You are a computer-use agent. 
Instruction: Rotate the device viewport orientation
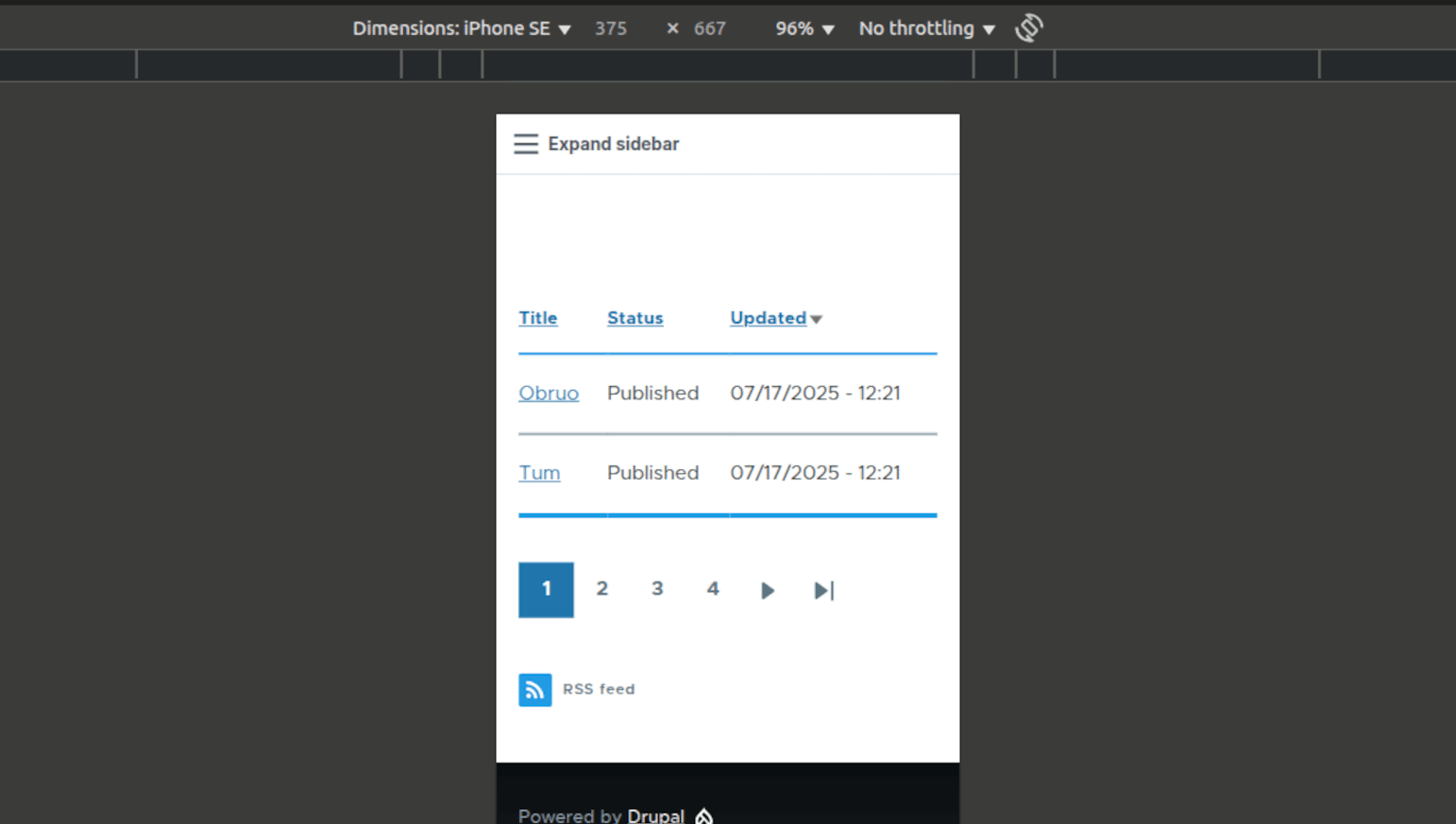click(1029, 27)
